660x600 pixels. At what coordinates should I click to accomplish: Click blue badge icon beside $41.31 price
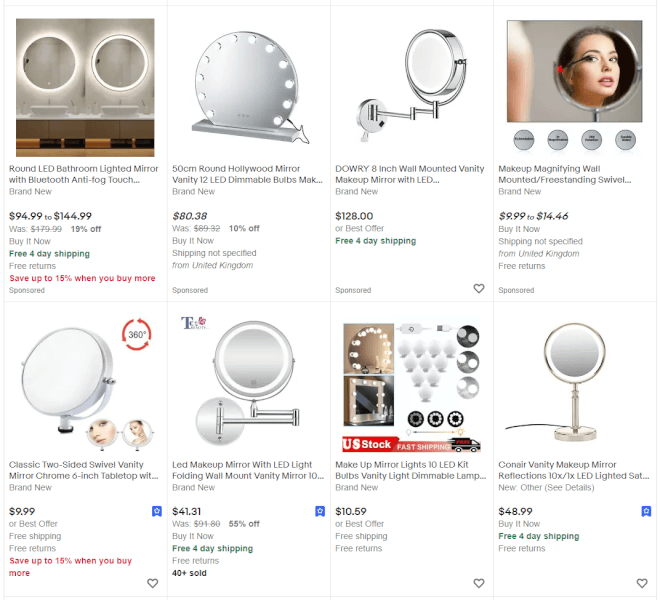pyautogui.click(x=319, y=511)
